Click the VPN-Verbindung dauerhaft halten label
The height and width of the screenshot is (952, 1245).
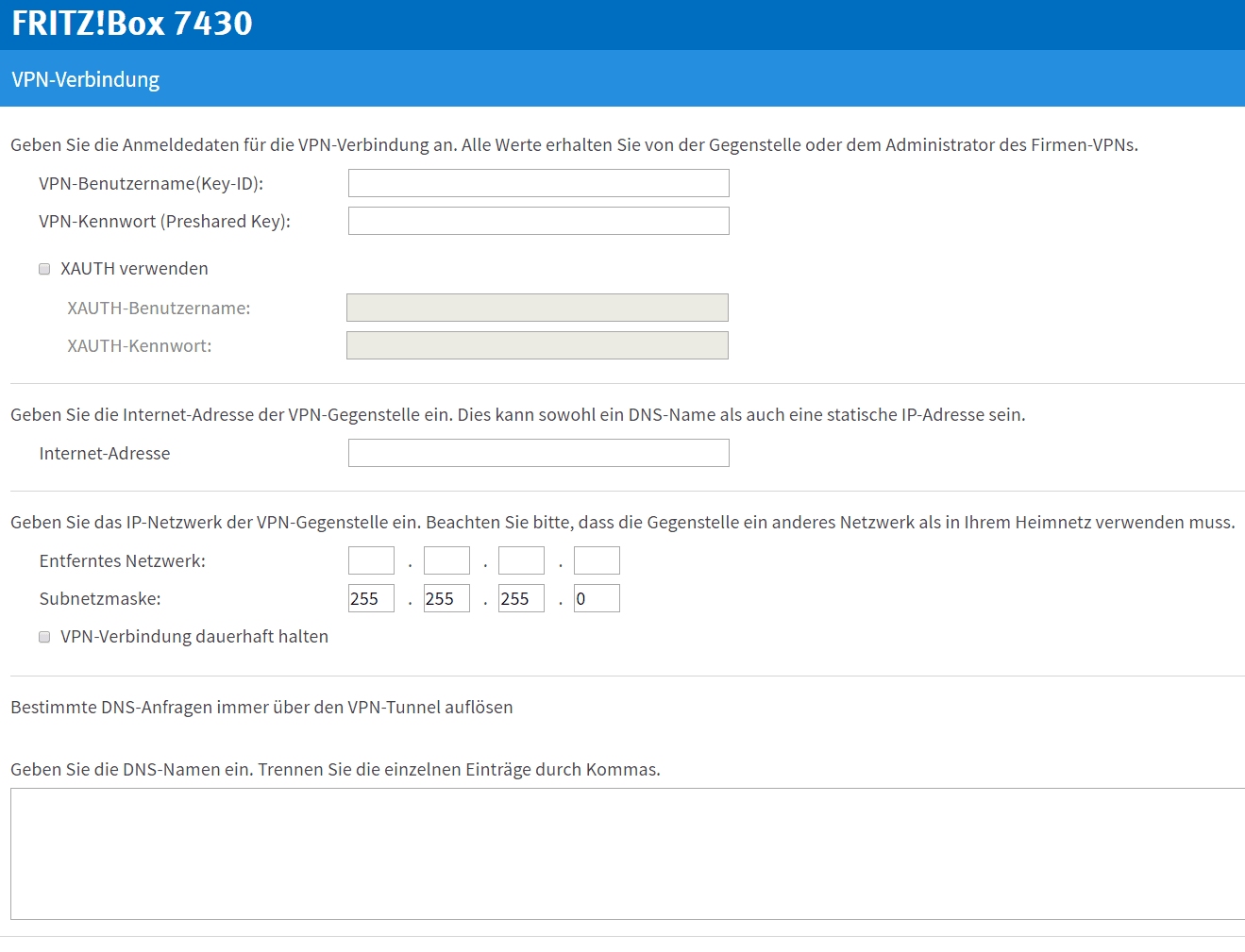tap(194, 637)
